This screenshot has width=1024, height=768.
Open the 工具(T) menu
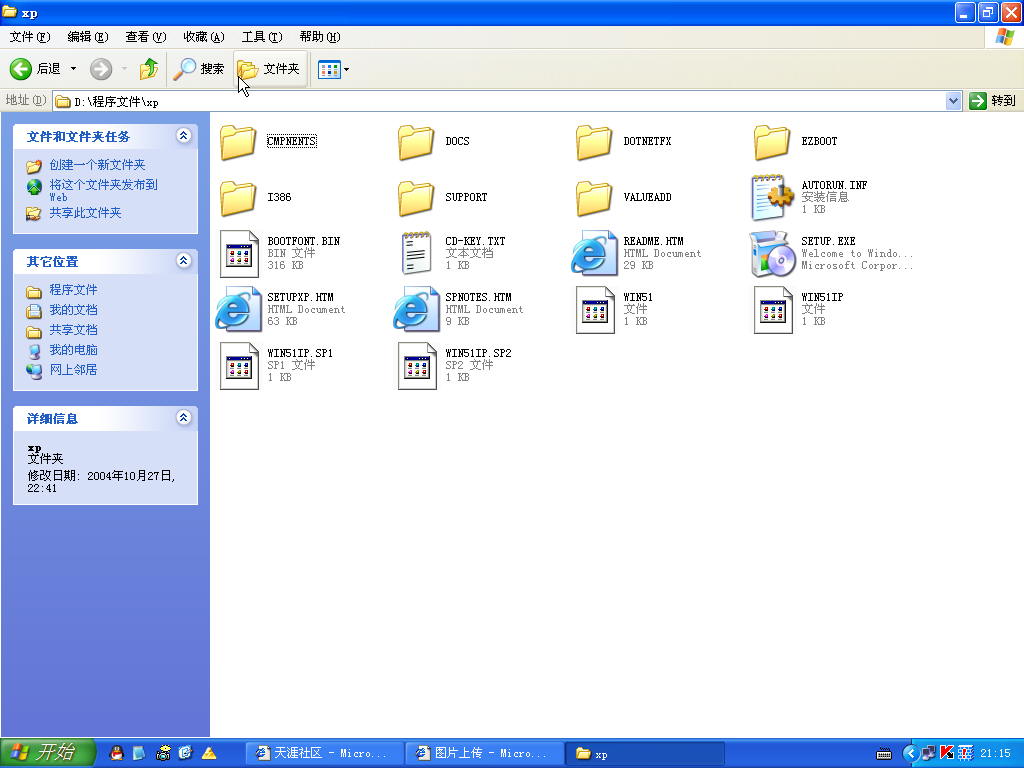click(x=262, y=37)
